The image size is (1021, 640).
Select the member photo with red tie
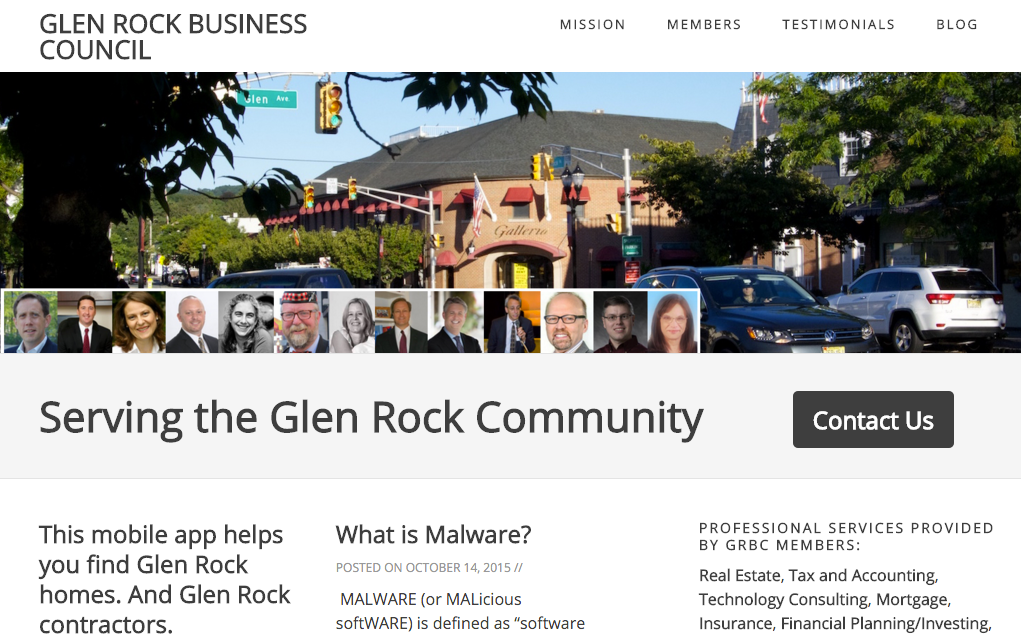85,322
